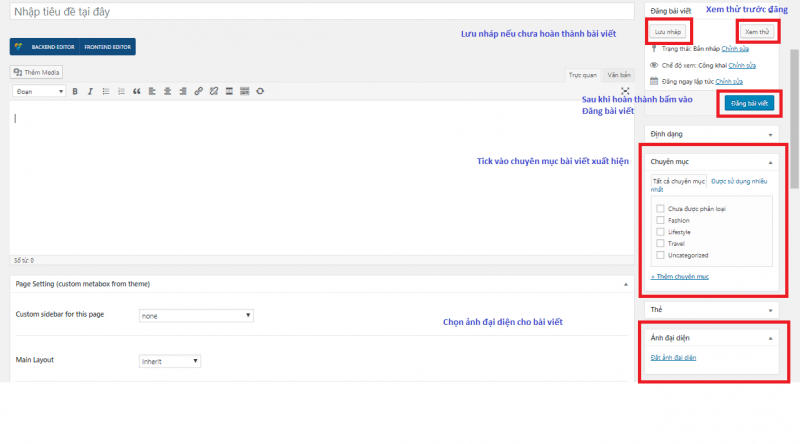Apply italic formatting
The image size is (800, 444).
coord(89,91)
